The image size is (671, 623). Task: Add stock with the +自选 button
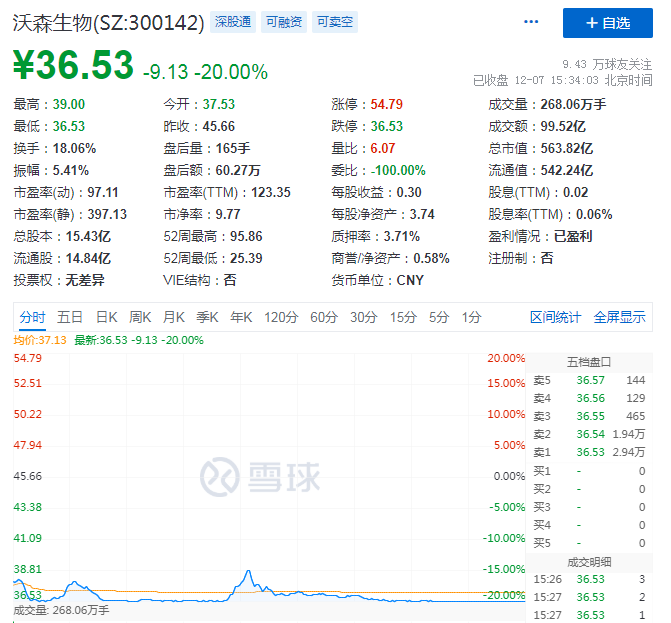pyautogui.click(x=608, y=23)
